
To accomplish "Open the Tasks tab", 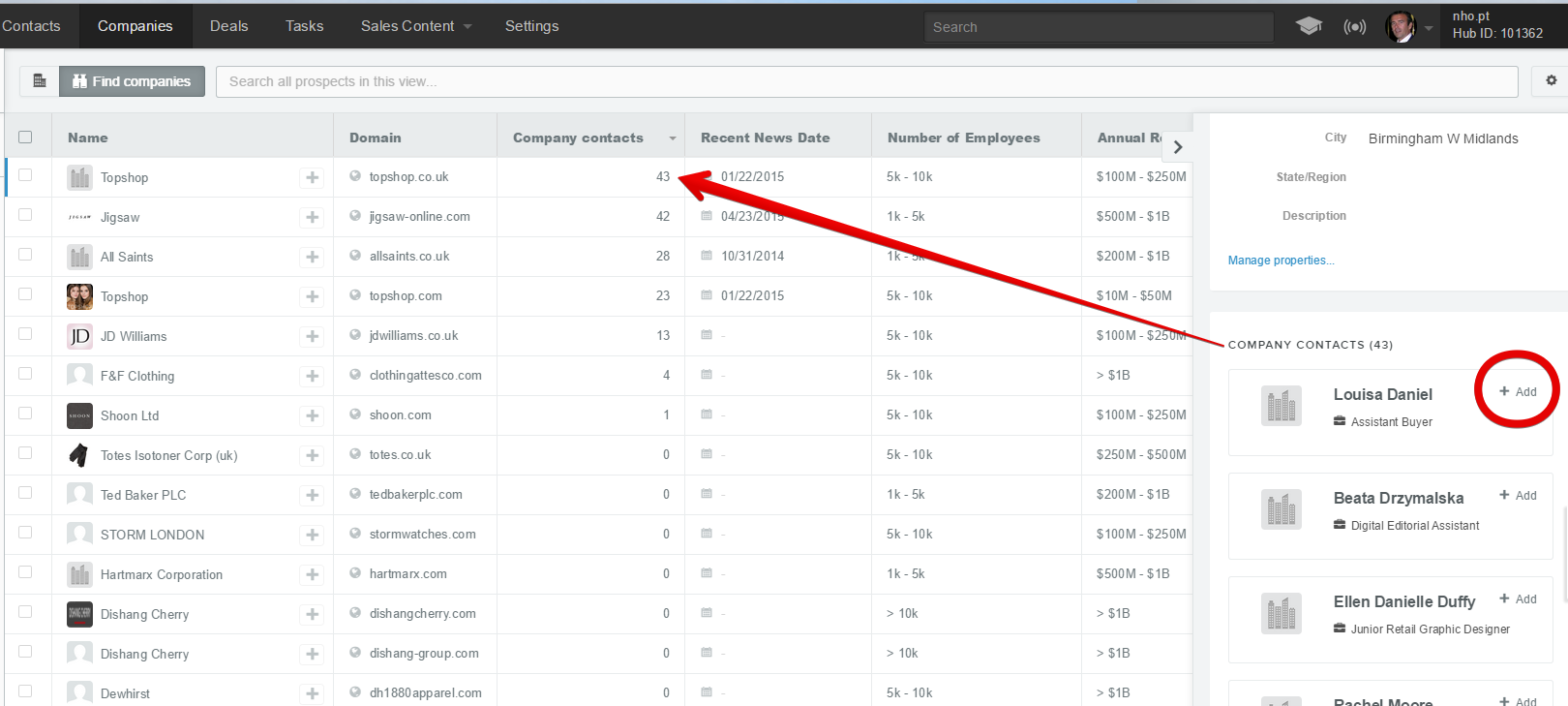I will (x=304, y=26).
